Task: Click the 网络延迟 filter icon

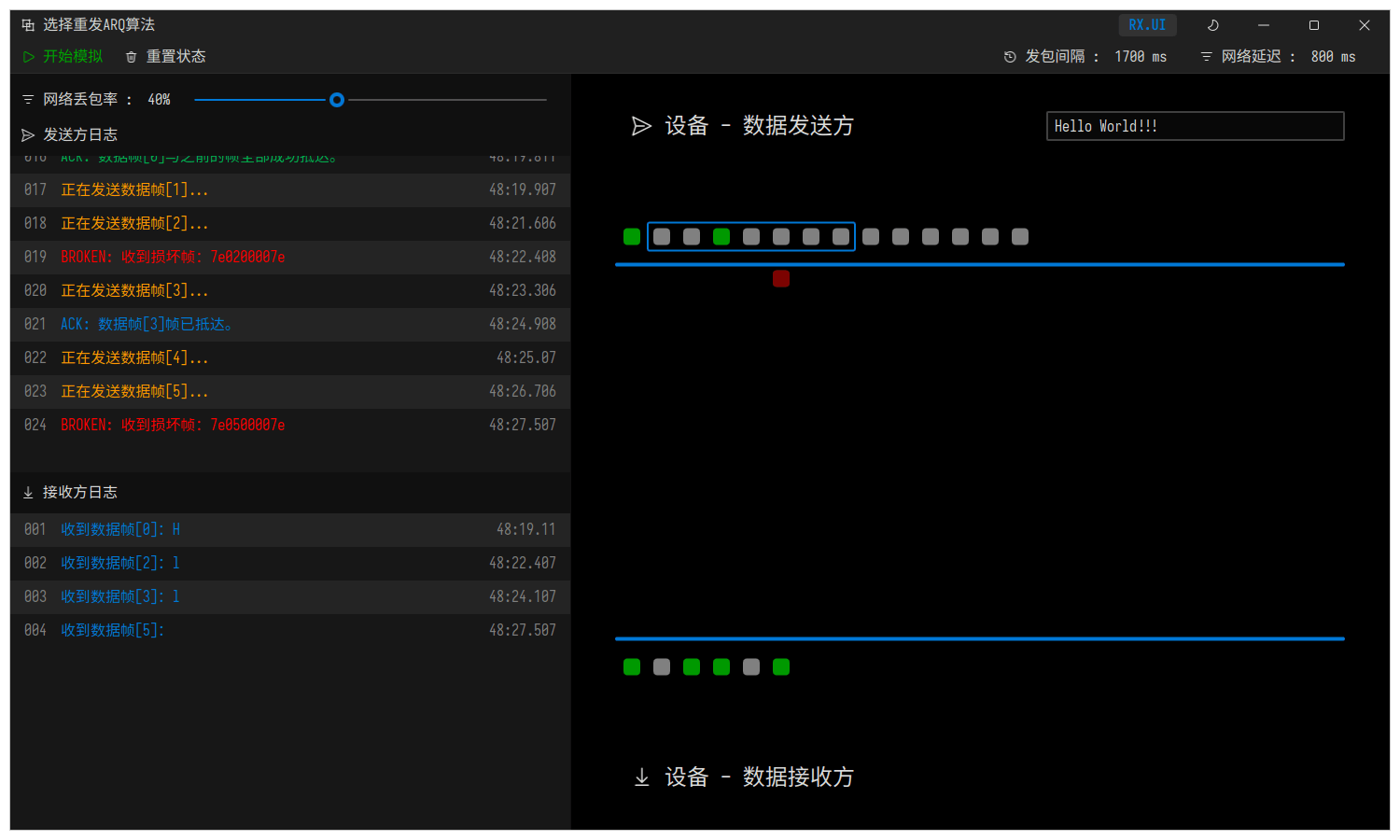Action: (1206, 57)
